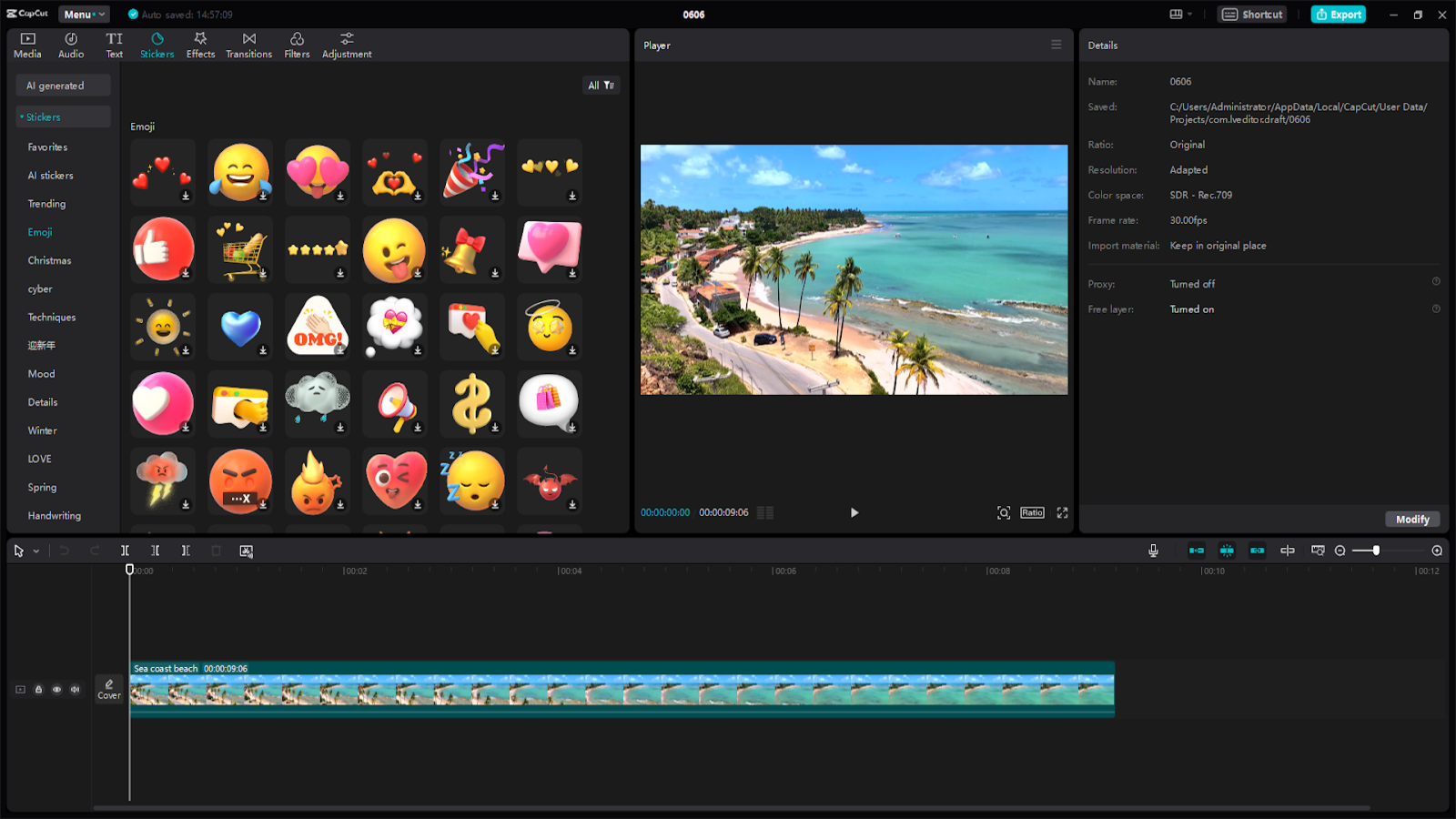
Task: Open the Media panel
Action: pos(27,45)
